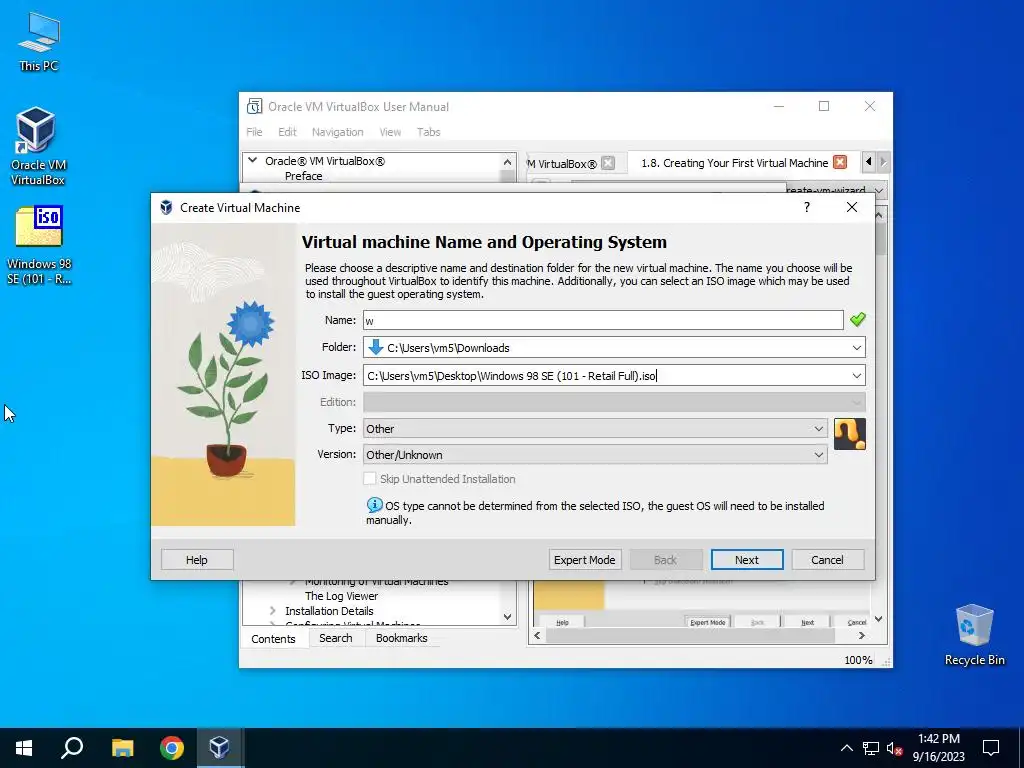Click green valid-name checkmark icon
The image size is (1024, 768).
[857, 319]
